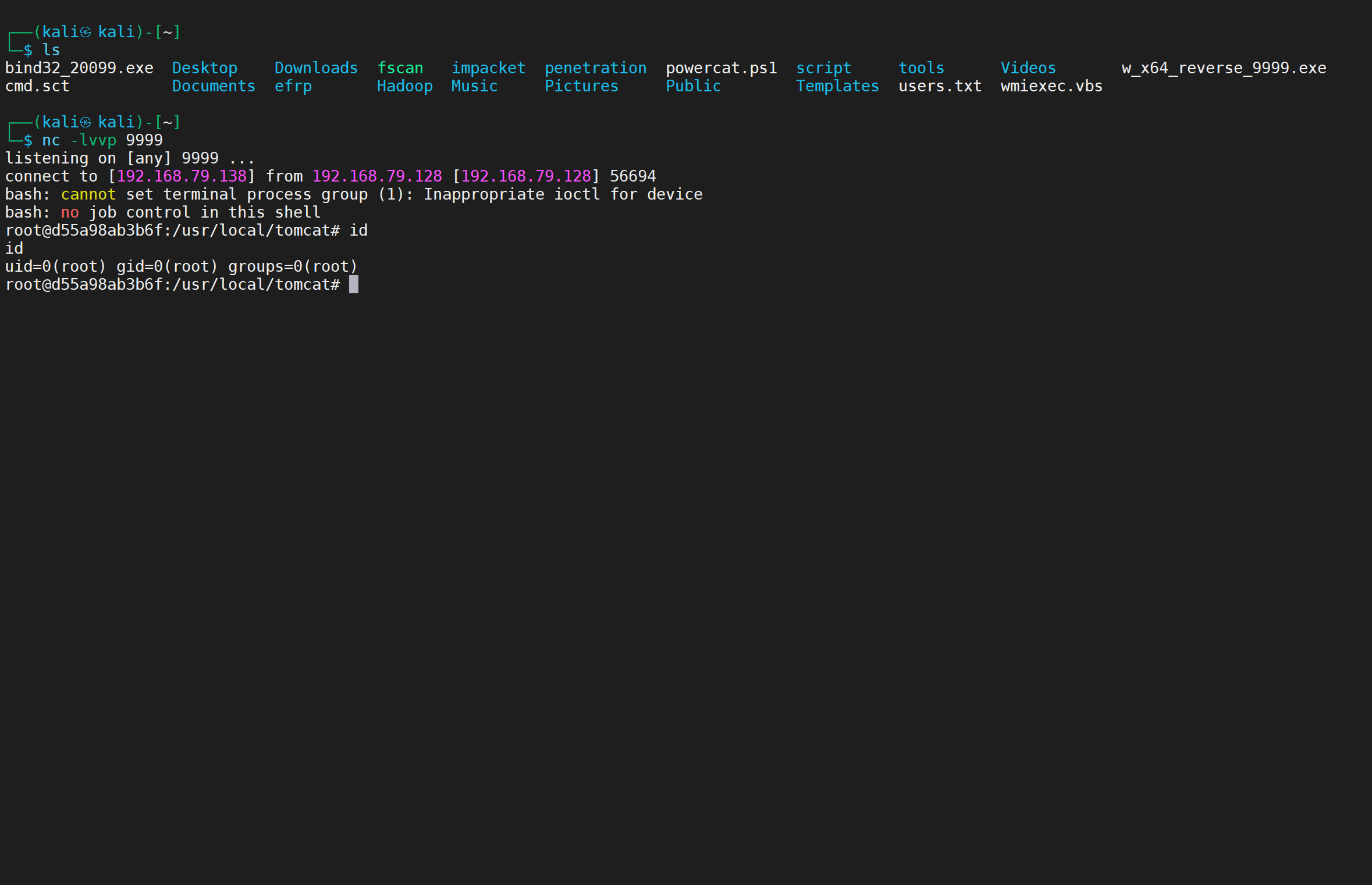Click the w_x64_reverse_9999.exe filename
This screenshot has height=885, width=1372.
pyautogui.click(x=1224, y=68)
